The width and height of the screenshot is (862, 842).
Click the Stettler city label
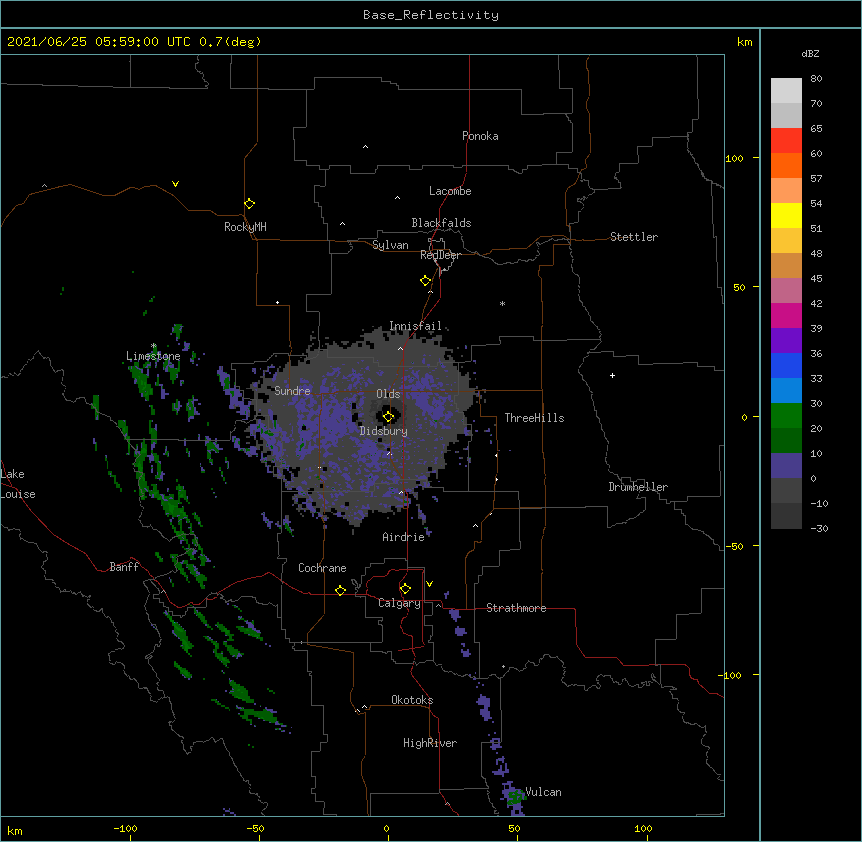[x=633, y=237]
